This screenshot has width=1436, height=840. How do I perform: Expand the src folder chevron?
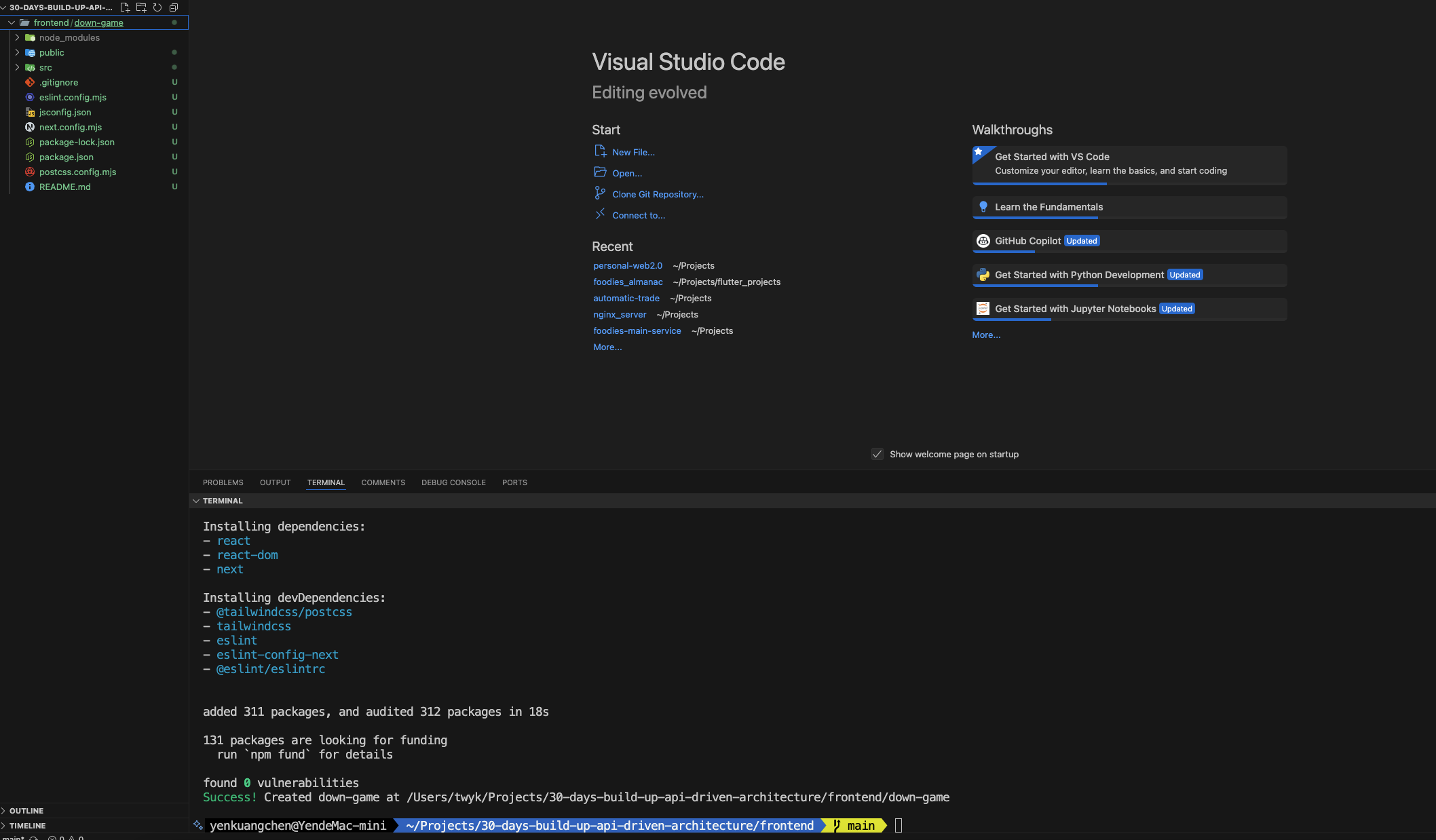coord(17,67)
